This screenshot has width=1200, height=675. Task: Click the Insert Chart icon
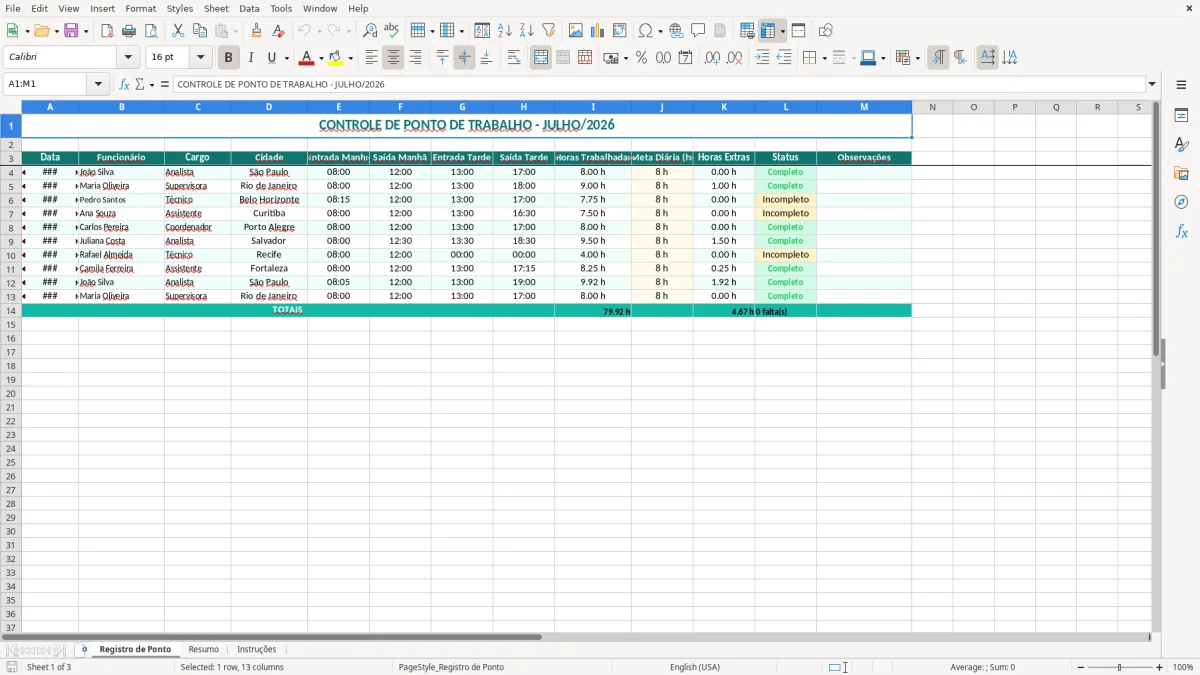tap(598, 31)
